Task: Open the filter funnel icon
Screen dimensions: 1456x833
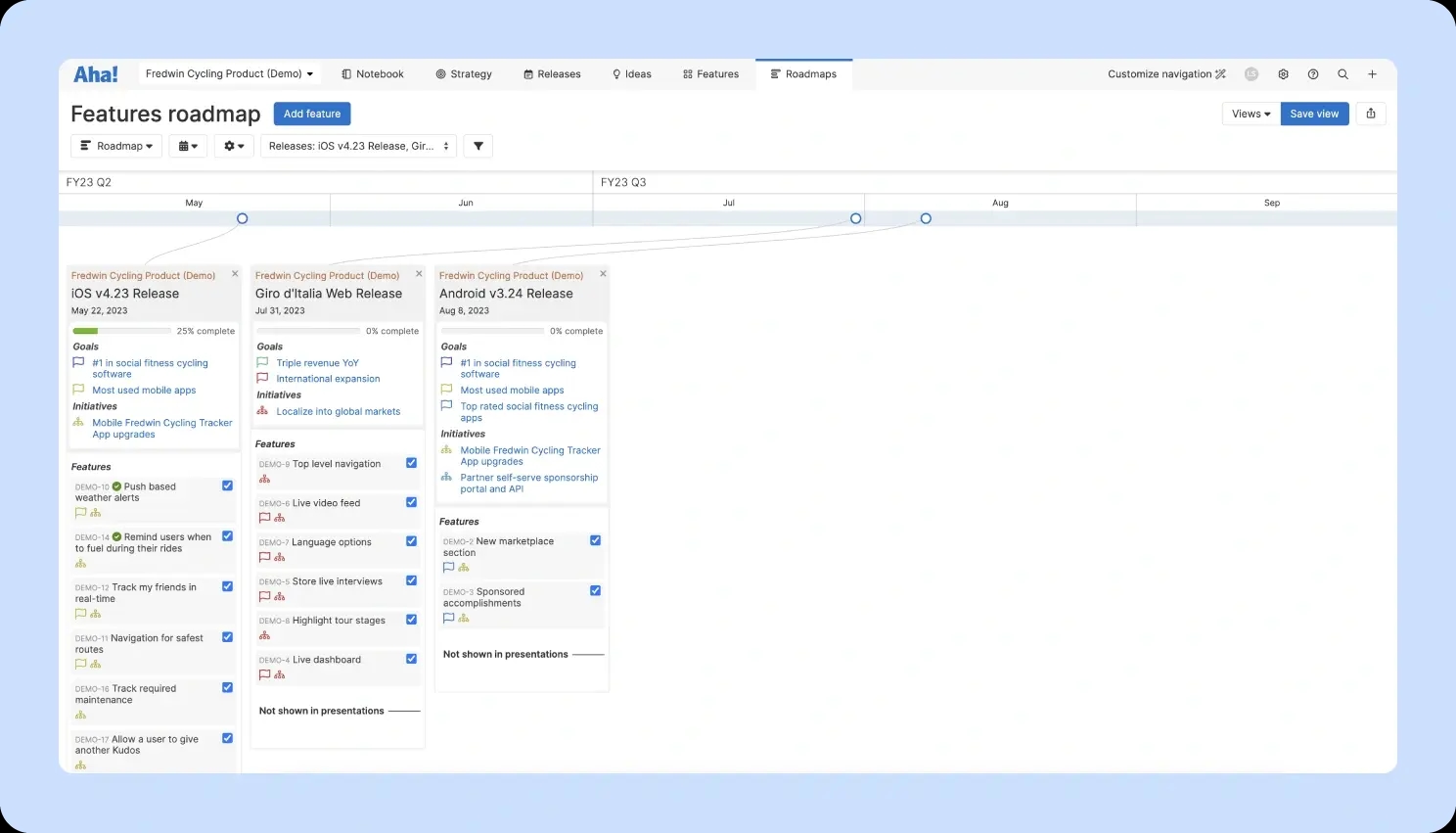Action: click(x=478, y=146)
